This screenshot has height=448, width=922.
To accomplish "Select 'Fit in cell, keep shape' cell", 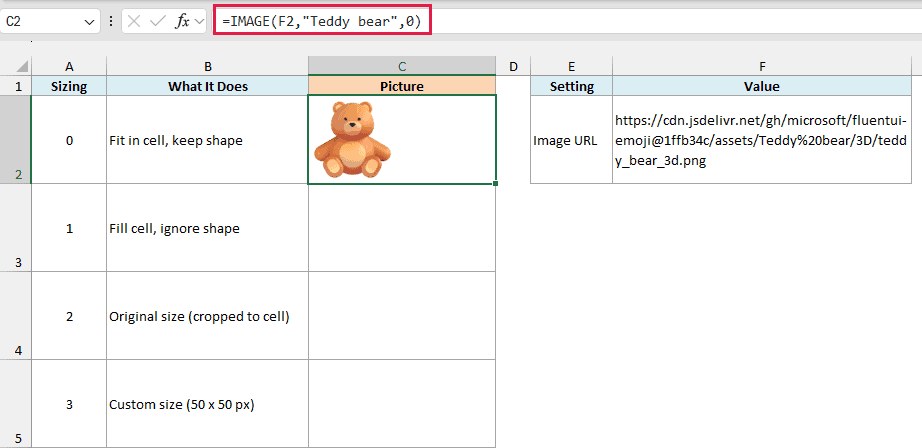I will tap(208, 140).
